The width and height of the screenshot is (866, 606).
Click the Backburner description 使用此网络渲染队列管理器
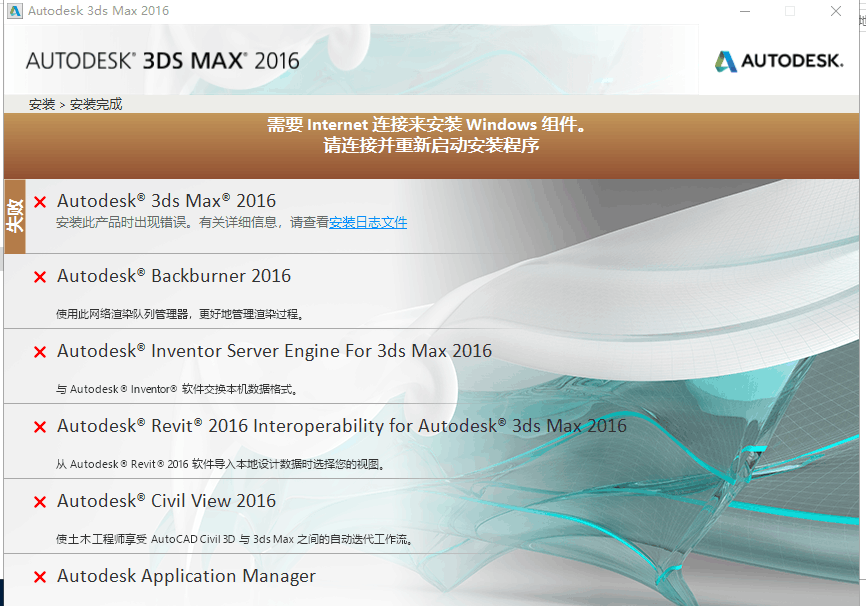[179, 314]
